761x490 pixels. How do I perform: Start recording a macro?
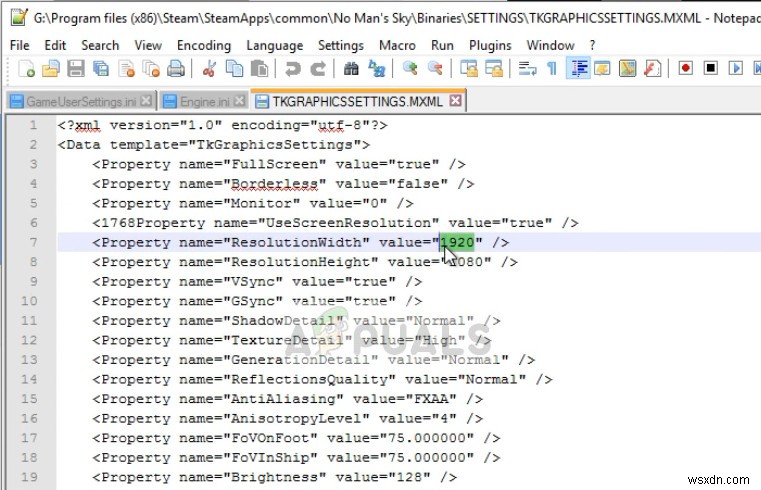pos(685,68)
